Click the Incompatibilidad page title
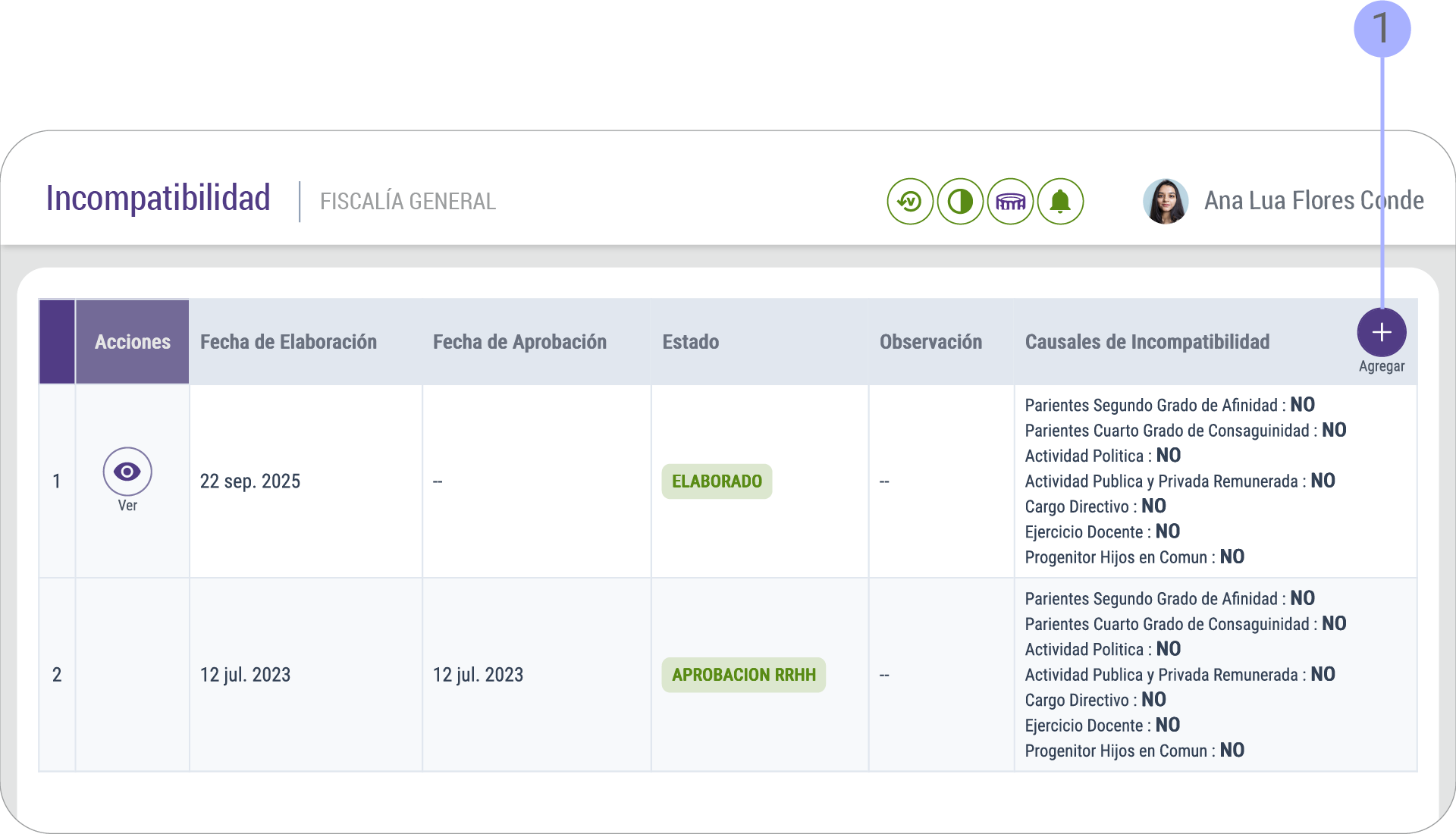 click(x=158, y=199)
